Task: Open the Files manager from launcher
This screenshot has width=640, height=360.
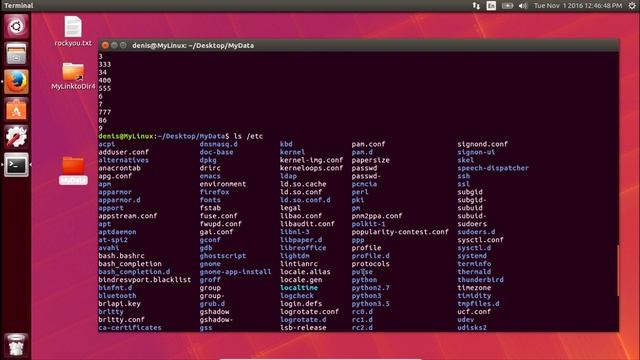Action: pyautogui.click(x=16, y=54)
